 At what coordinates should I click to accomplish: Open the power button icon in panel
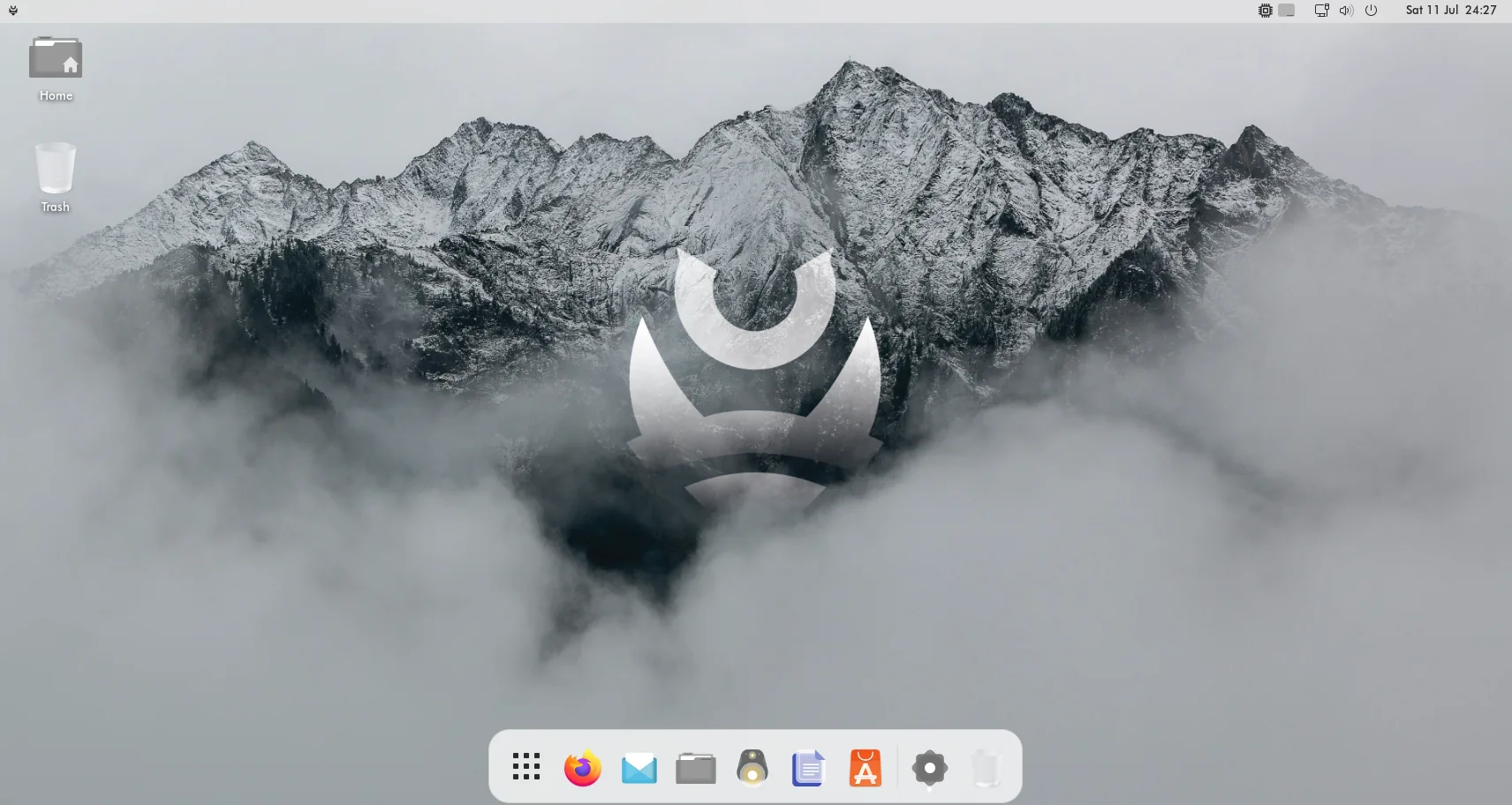click(1371, 11)
